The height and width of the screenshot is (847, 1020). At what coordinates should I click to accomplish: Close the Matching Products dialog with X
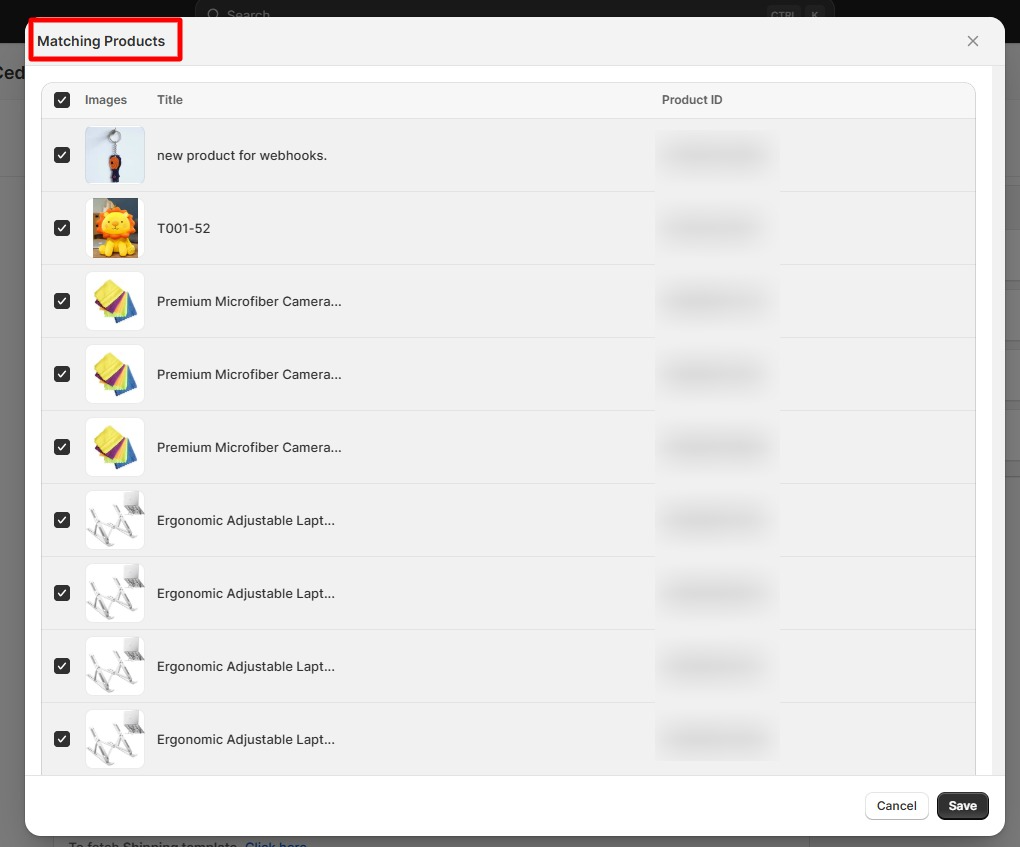(973, 41)
